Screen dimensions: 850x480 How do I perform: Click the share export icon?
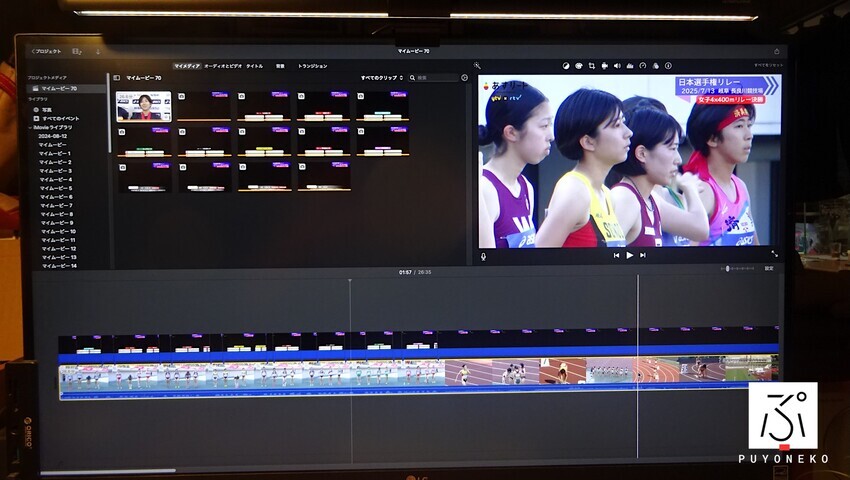776,52
